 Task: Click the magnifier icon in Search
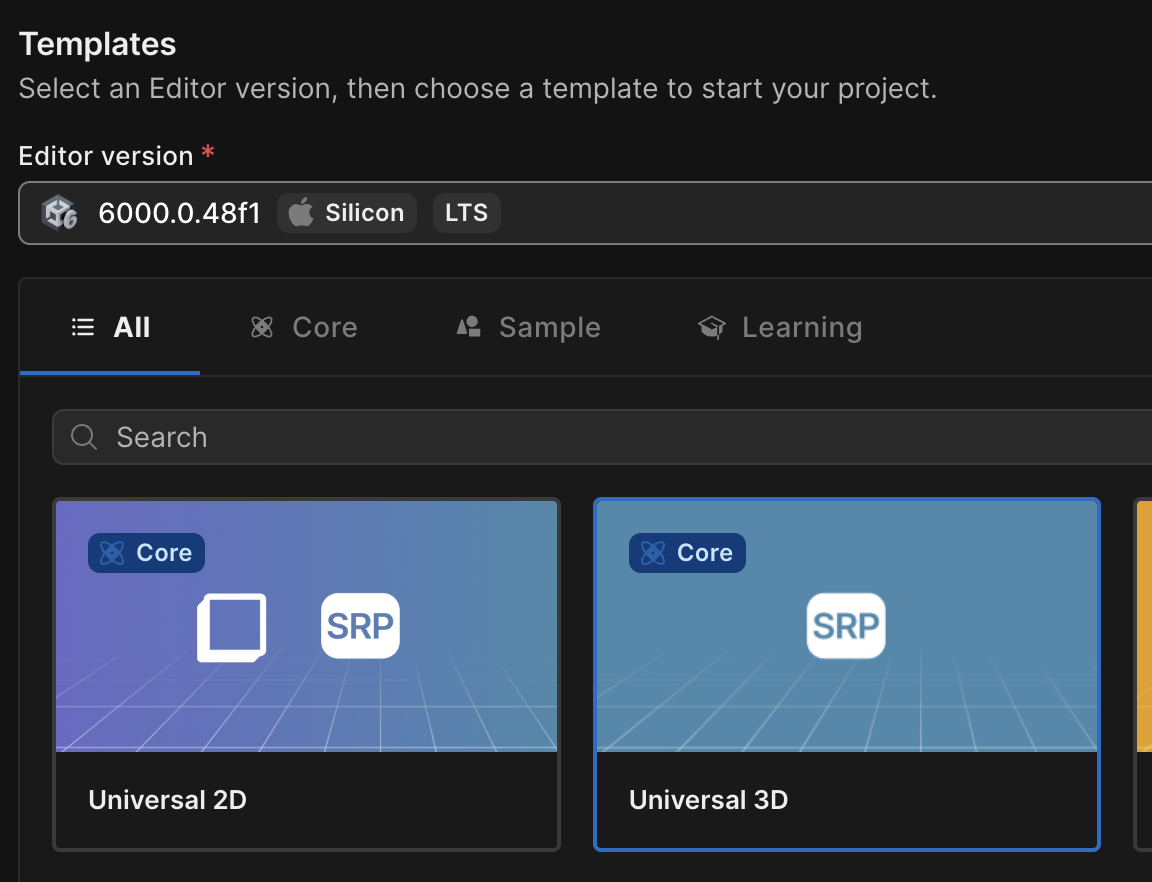(x=85, y=437)
